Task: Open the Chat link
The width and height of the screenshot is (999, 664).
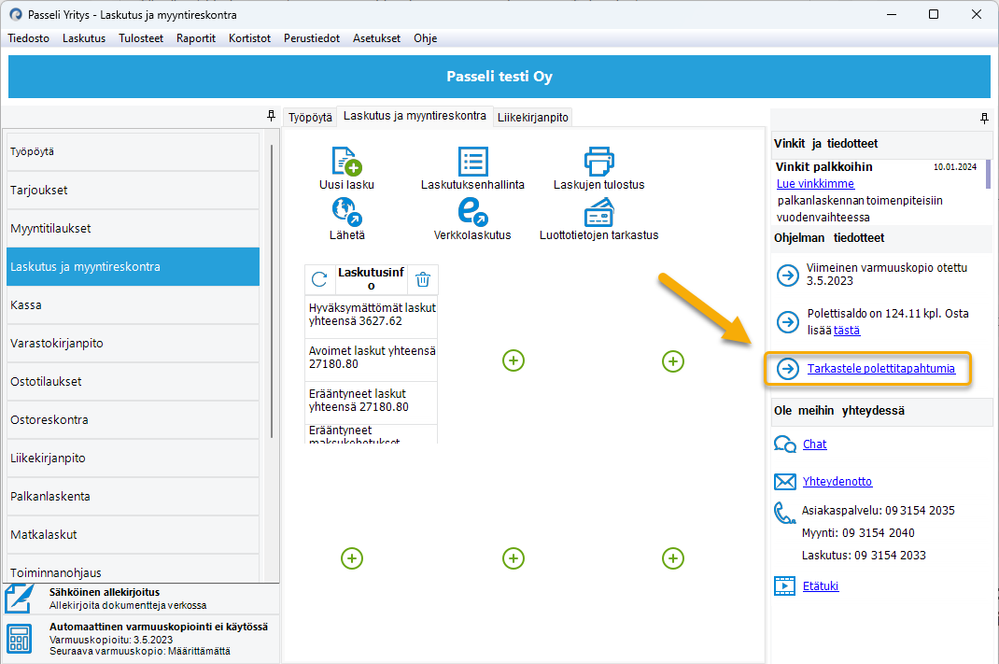Action: tap(815, 444)
